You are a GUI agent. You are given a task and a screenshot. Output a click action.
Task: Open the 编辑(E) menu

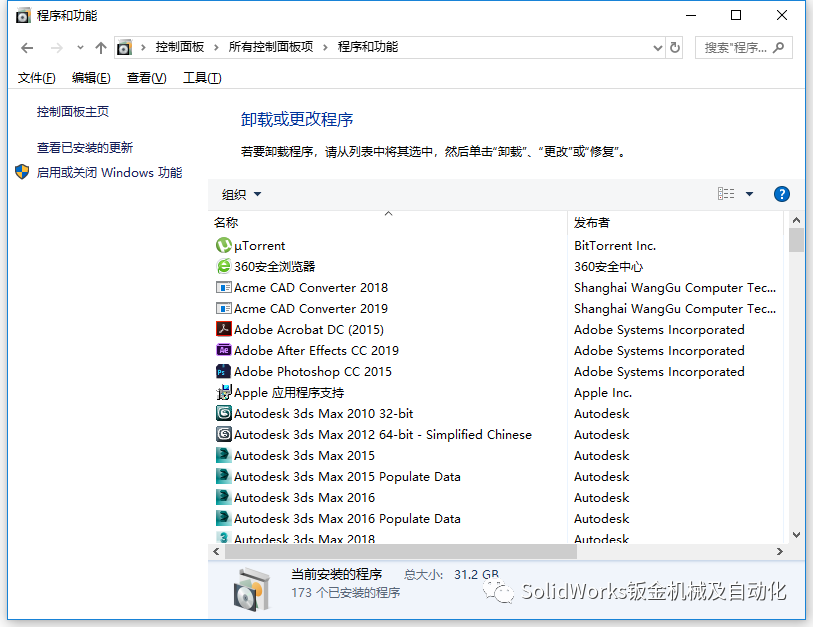[91, 78]
